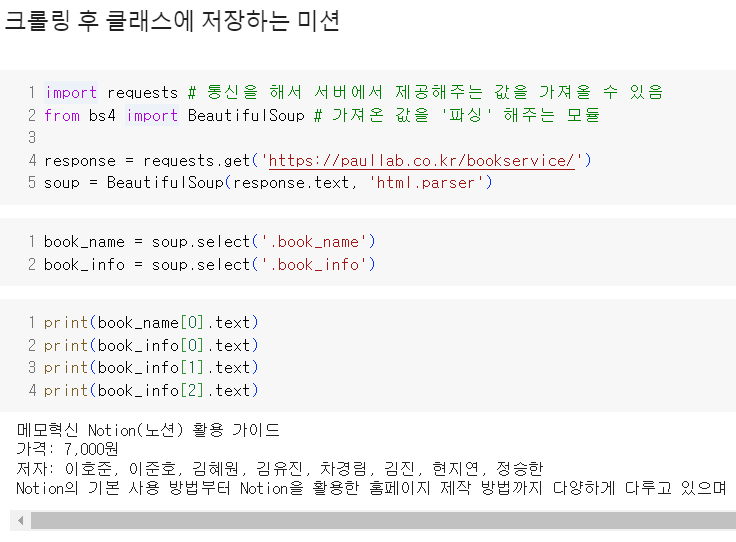Click the 'print(book_info[2].text)' line
This screenshot has height=542, width=736.
tap(151, 390)
